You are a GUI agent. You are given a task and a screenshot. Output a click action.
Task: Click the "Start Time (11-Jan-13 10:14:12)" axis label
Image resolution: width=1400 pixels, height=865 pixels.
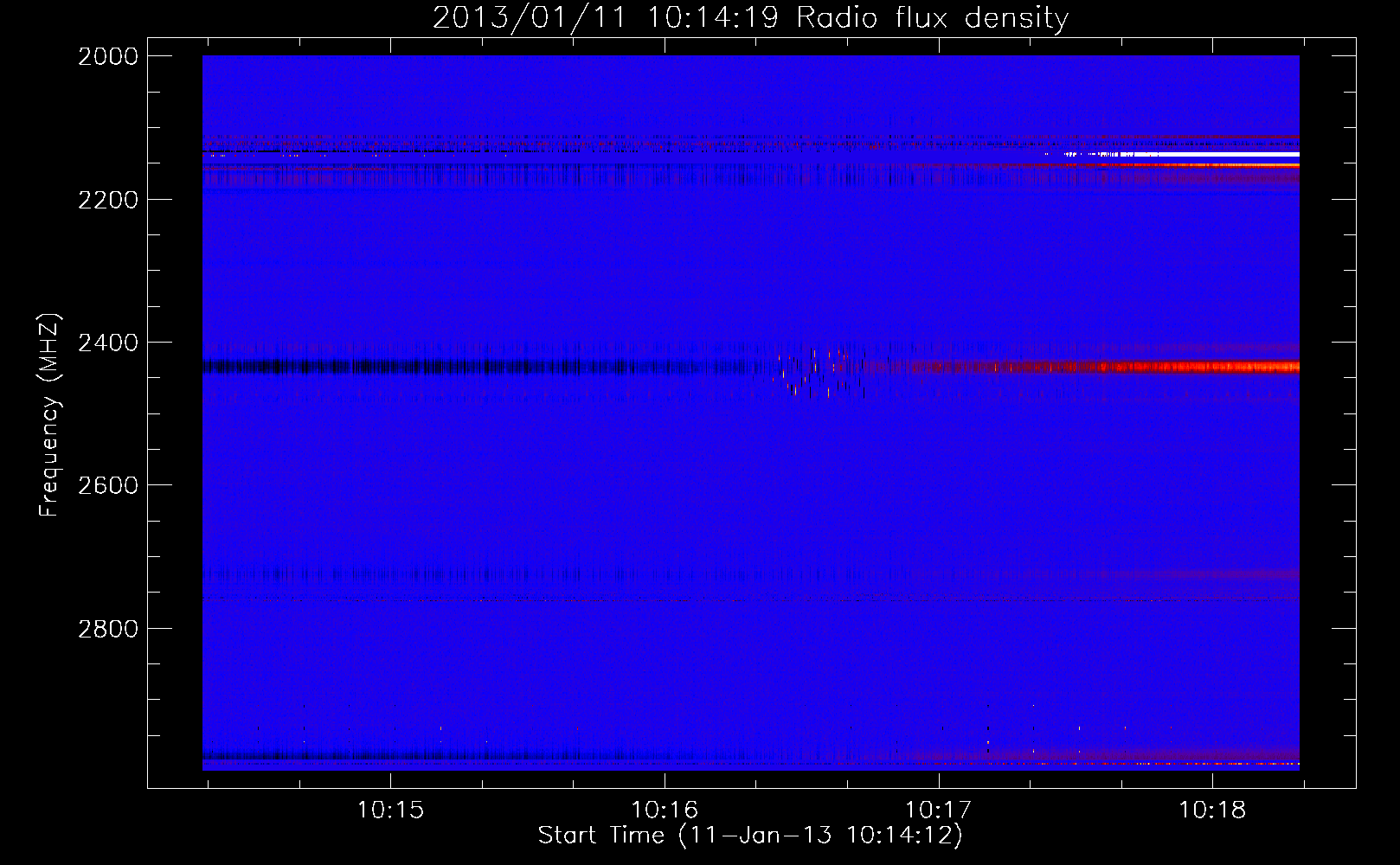[x=750, y=836]
